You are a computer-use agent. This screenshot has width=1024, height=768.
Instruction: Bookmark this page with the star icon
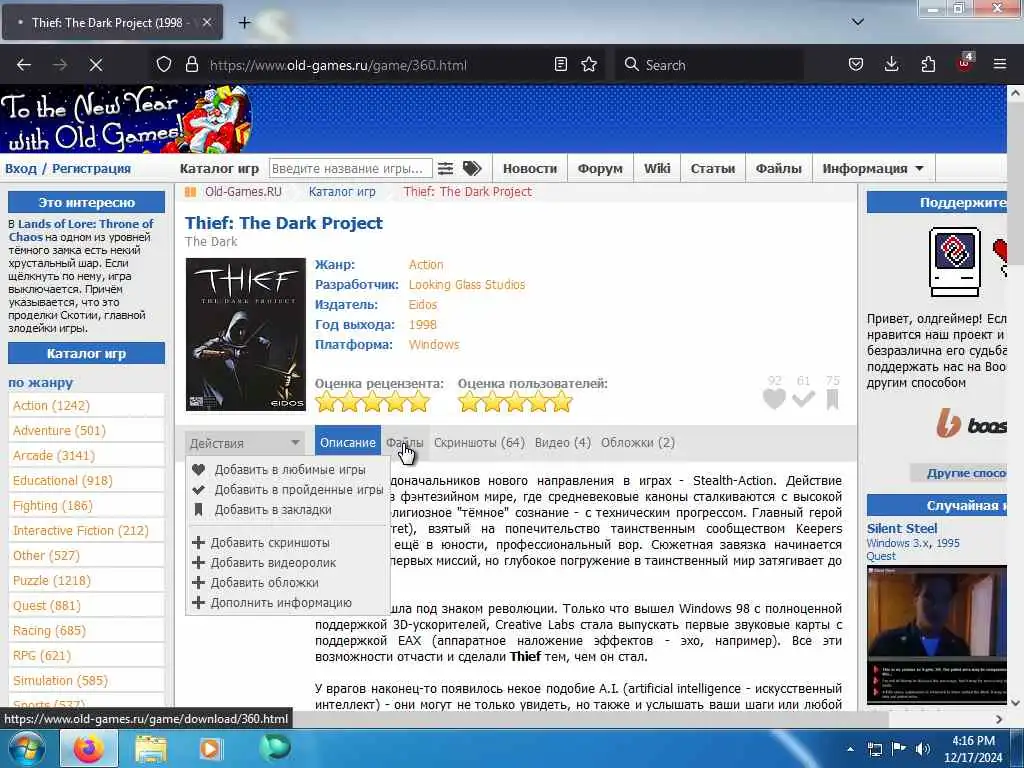point(589,65)
